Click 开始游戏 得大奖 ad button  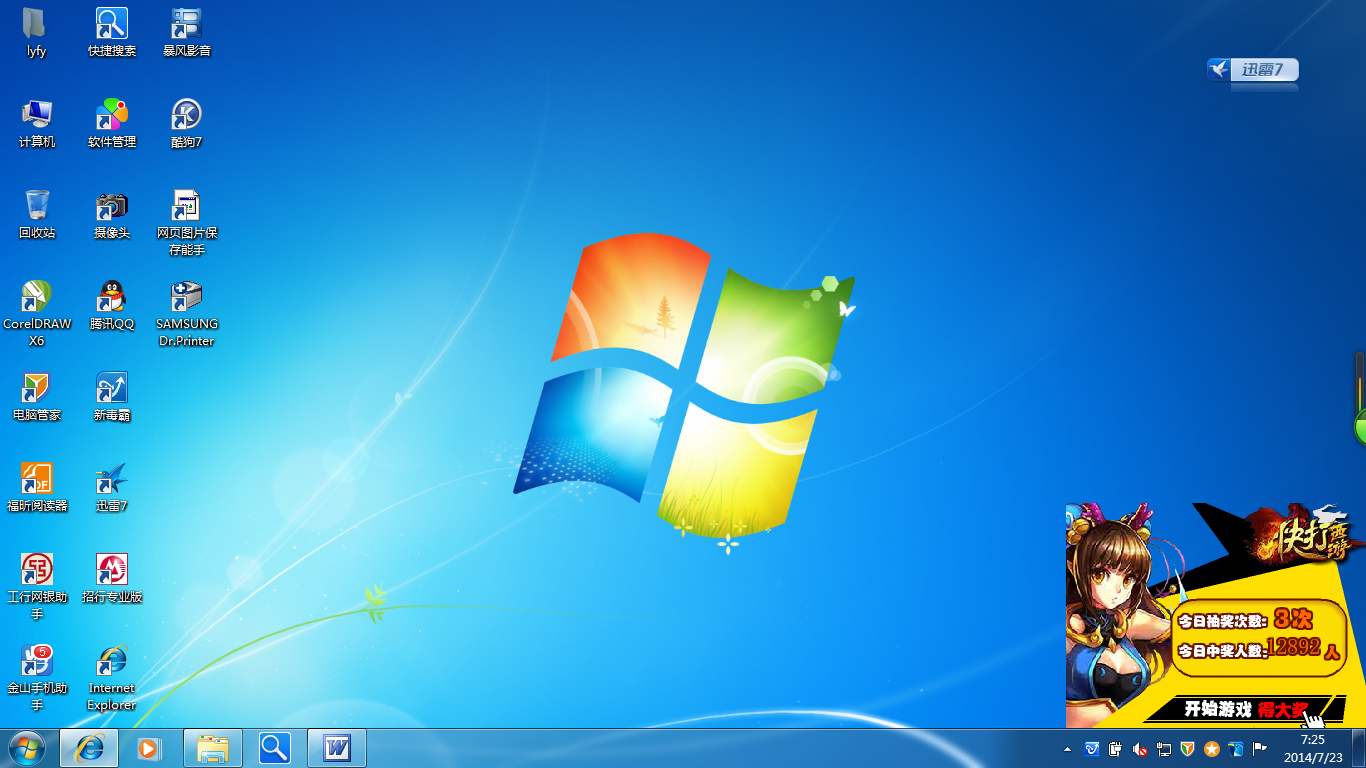tap(1245, 709)
